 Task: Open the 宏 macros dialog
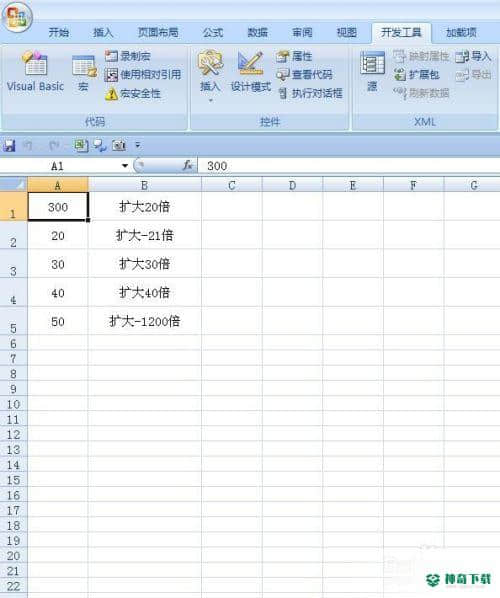84,73
